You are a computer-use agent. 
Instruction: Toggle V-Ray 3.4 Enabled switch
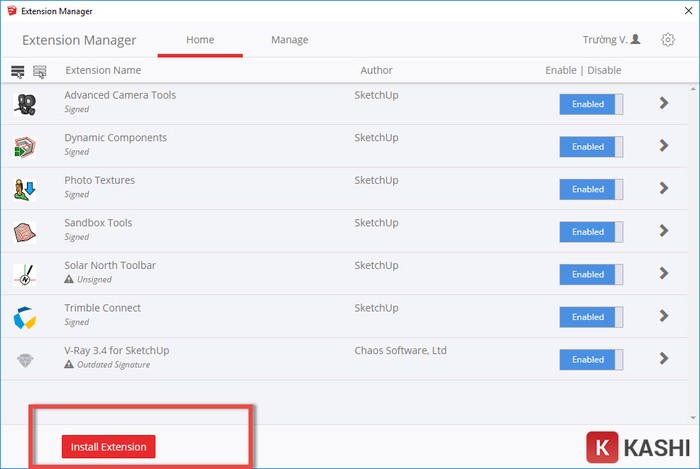coord(591,360)
